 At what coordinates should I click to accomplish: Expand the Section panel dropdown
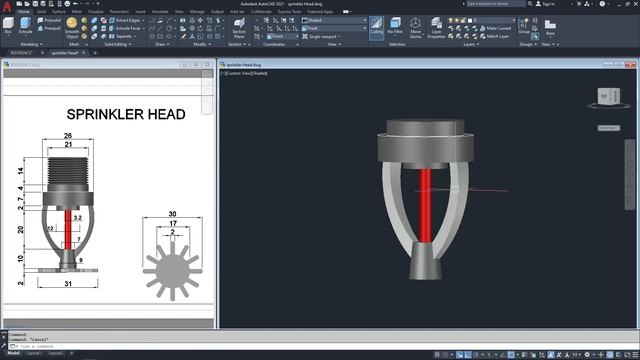pyautogui.click(x=237, y=44)
